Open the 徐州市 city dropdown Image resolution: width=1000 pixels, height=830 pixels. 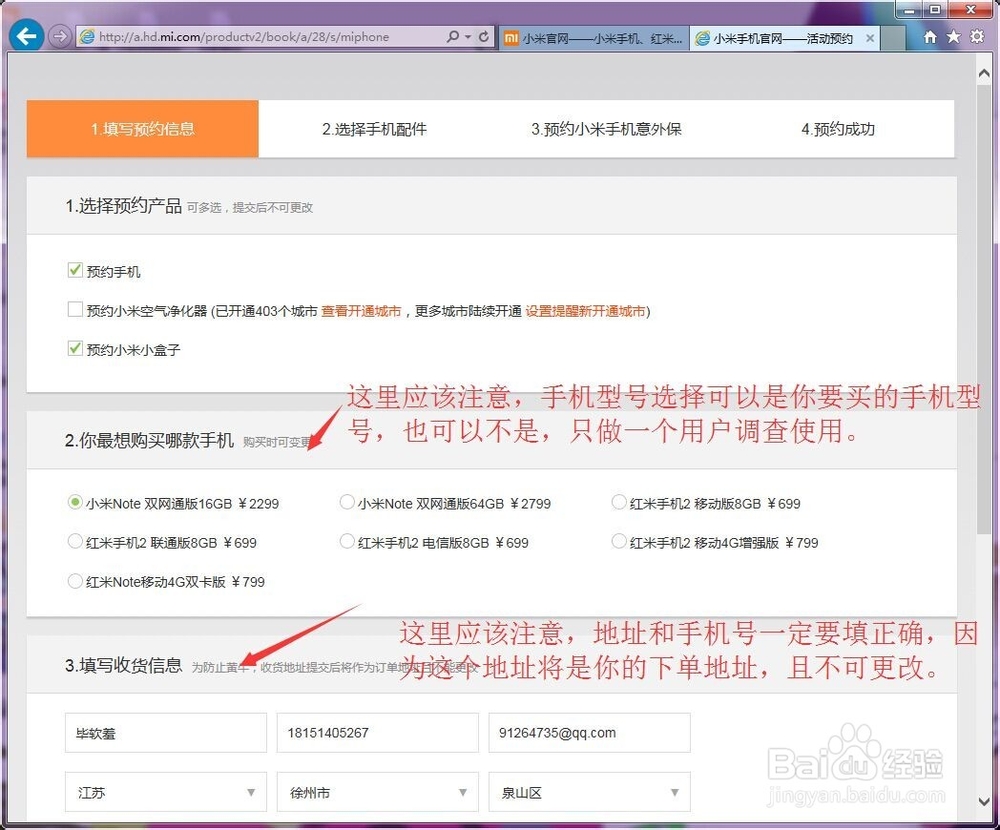pyautogui.click(x=378, y=792)
